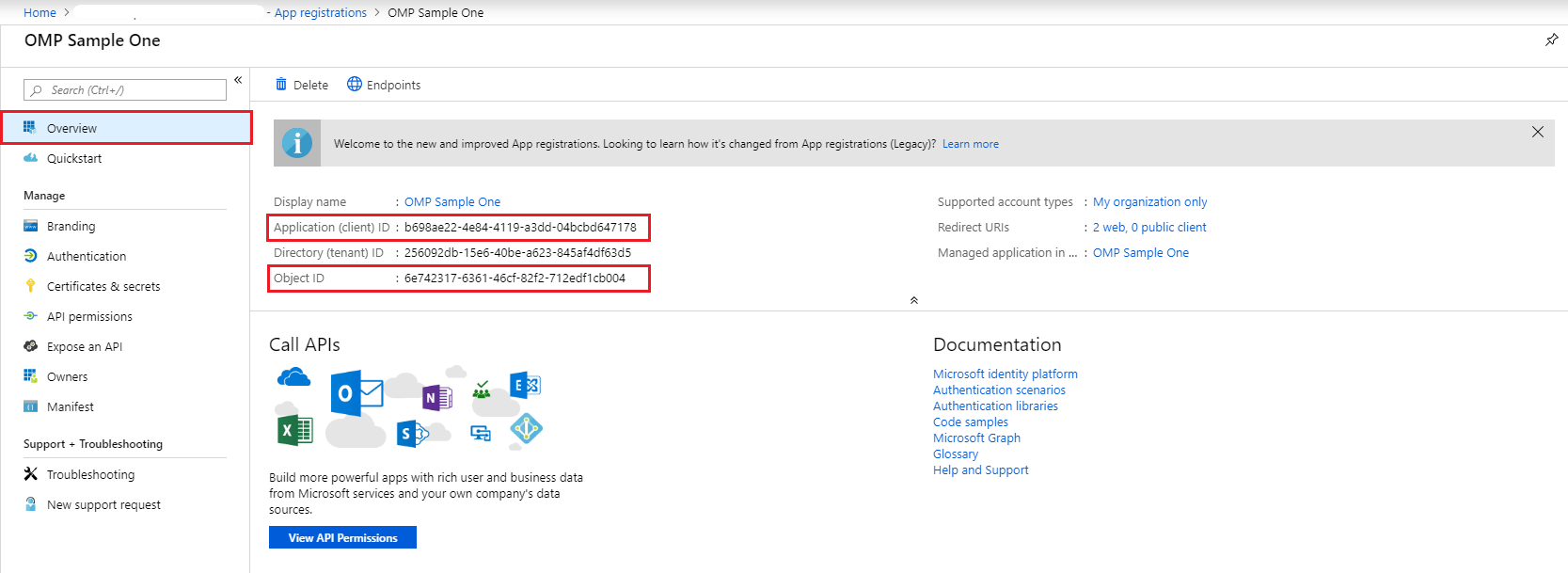
Task: Pin this blade with the pin icon
Action: pos(1551,40)
